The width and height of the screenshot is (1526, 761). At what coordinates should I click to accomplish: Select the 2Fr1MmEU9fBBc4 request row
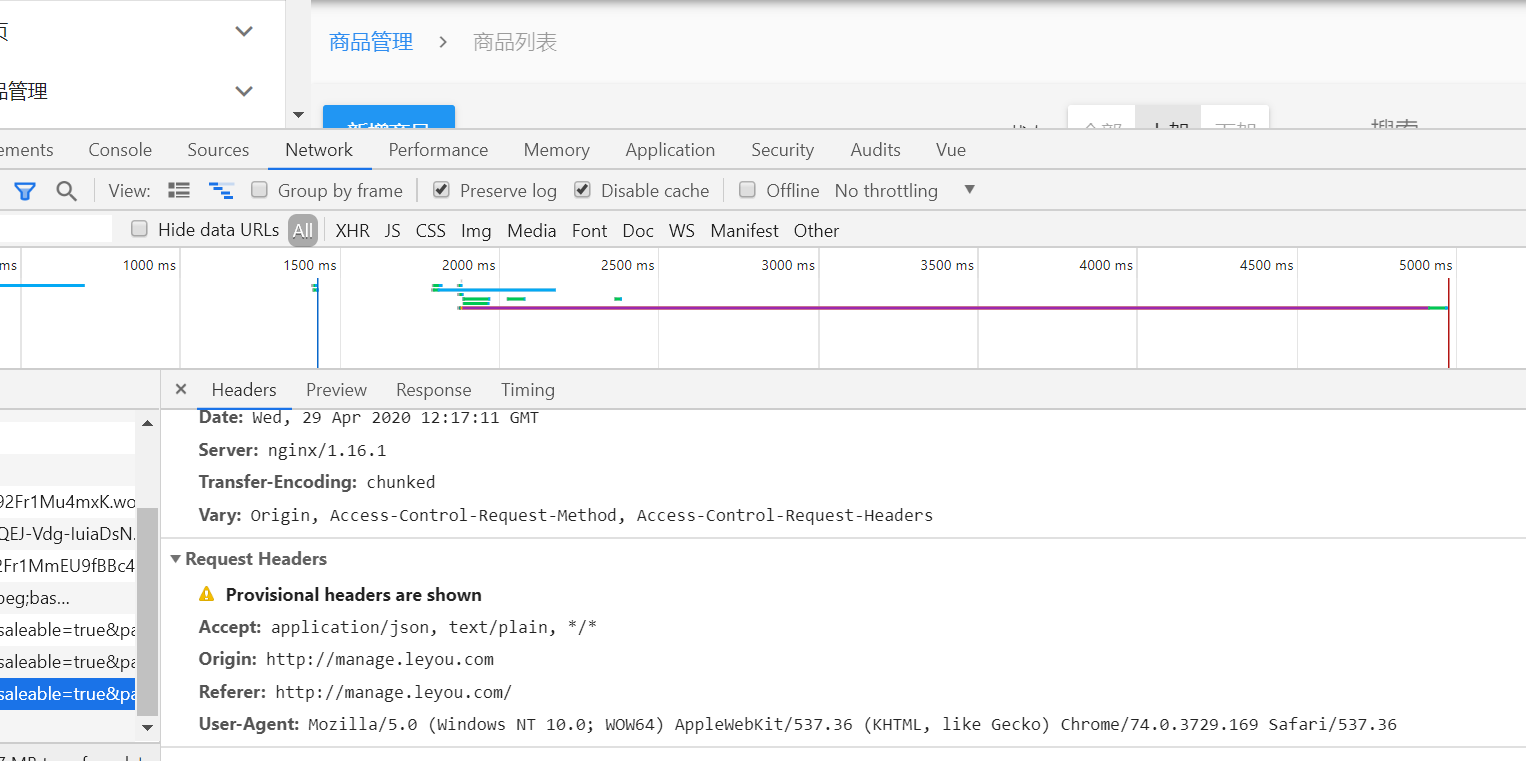(x=67, y=565)
